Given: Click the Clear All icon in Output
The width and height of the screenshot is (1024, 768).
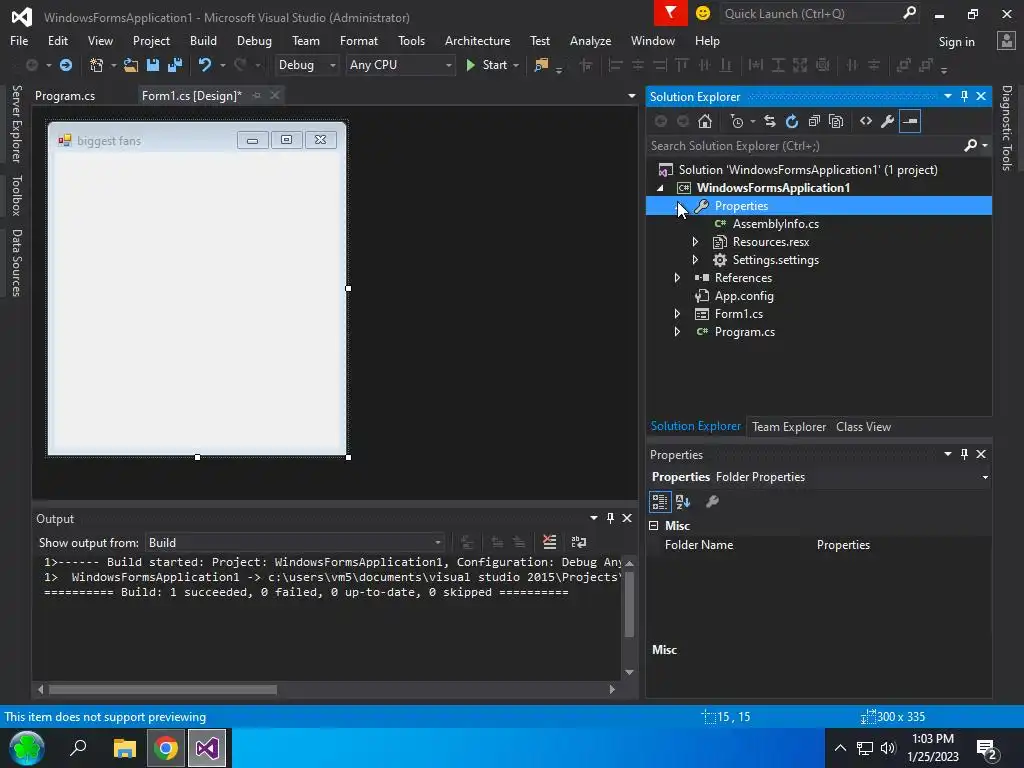Looking at the screenshot, I should point(550,542).
